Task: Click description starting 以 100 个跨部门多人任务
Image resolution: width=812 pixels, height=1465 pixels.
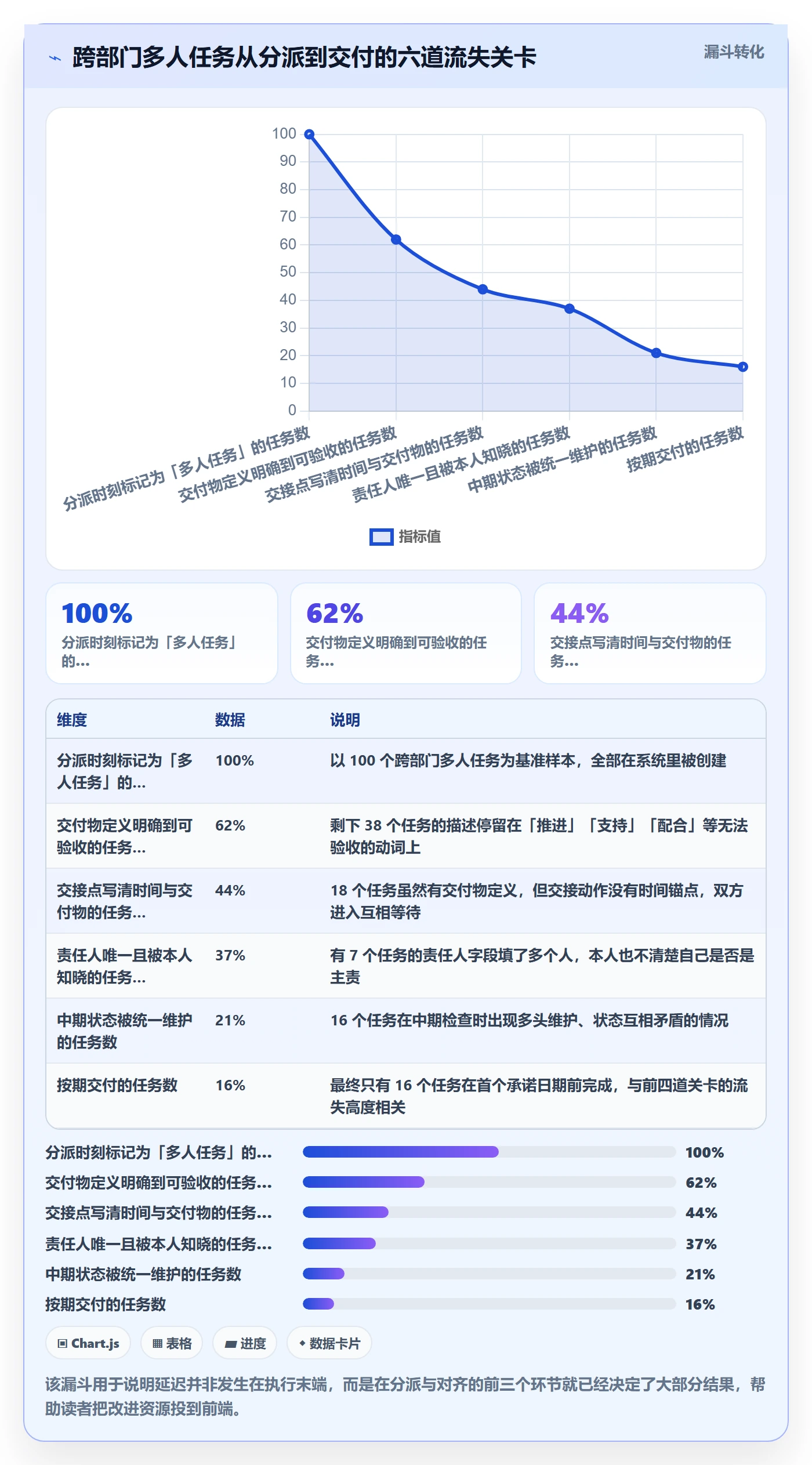Action: click(528, 760)
